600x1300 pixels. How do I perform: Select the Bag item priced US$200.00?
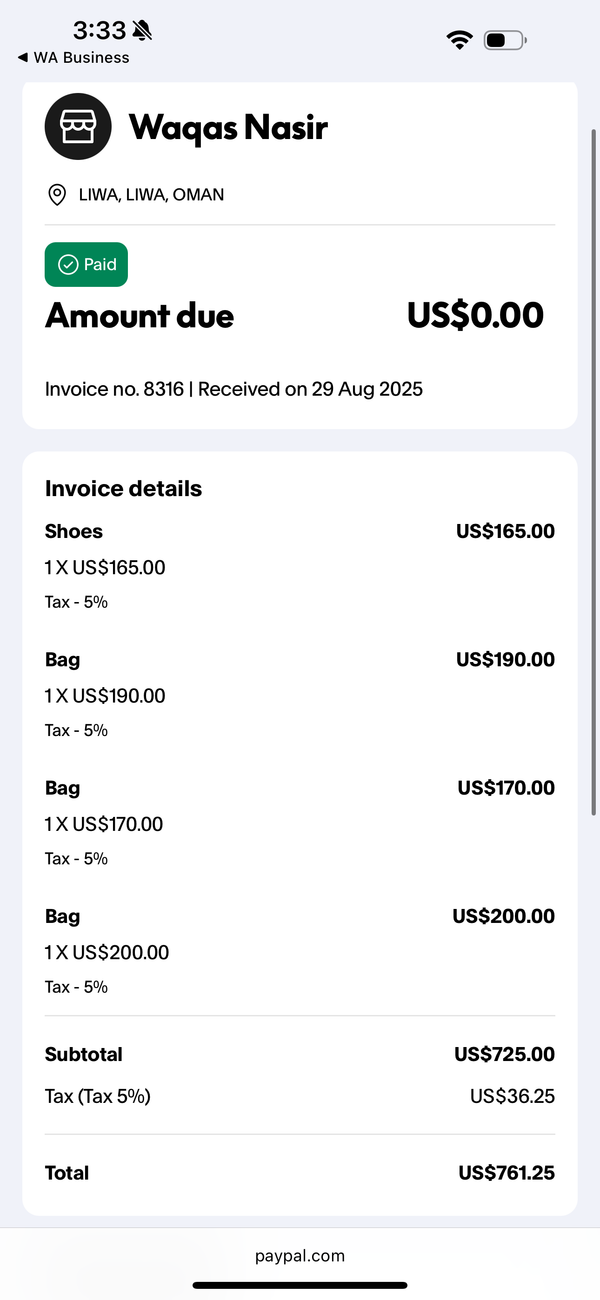point(300,950)
